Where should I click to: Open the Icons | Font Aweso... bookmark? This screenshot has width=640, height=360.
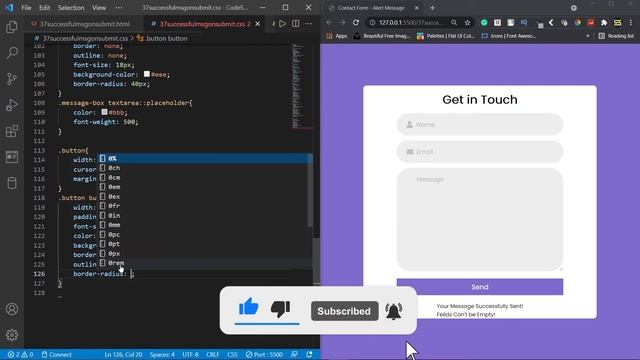click(509, 36)
